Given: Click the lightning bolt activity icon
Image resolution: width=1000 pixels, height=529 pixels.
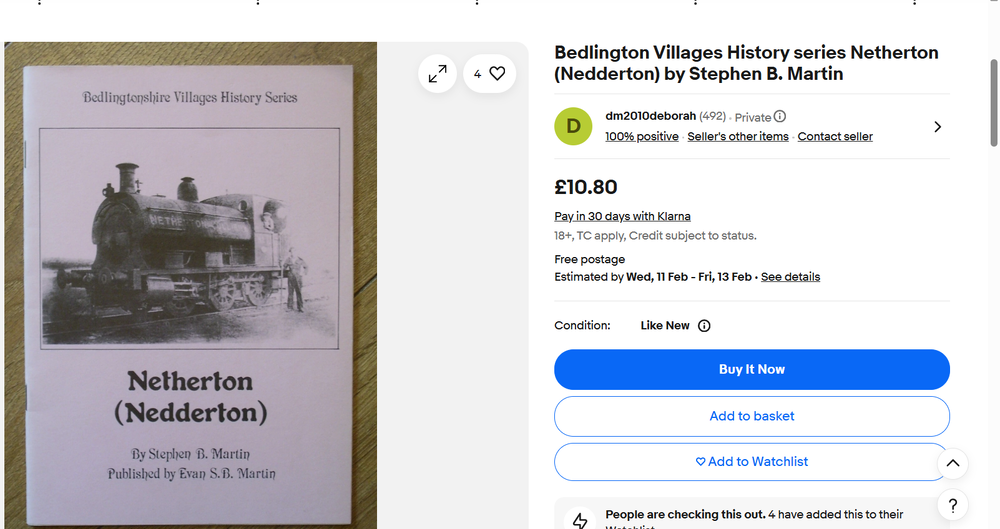Looking at the screenshot, I should (x=579, y=520).
